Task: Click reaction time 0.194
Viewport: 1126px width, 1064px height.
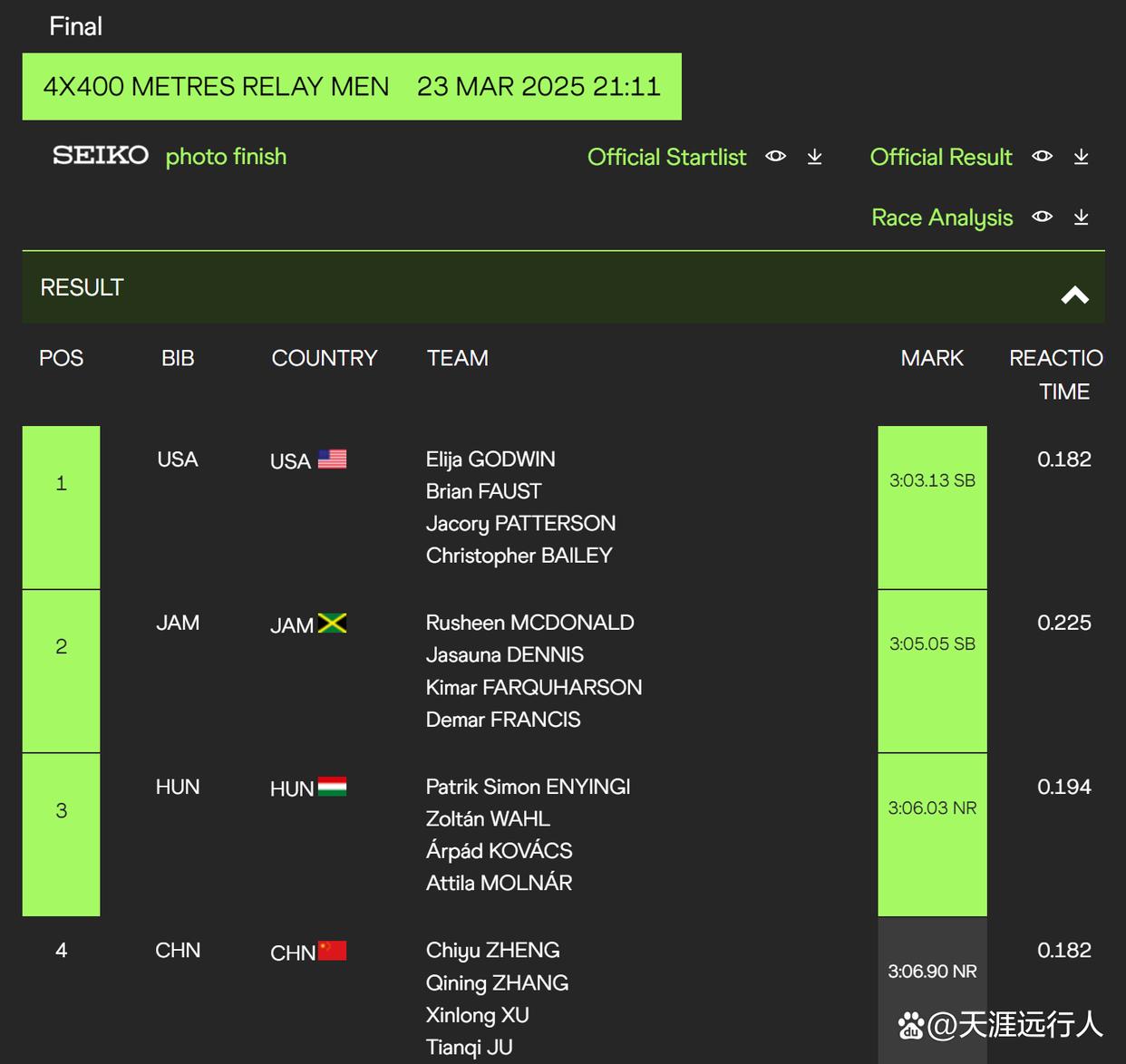Action: (x=1064, y=787)
